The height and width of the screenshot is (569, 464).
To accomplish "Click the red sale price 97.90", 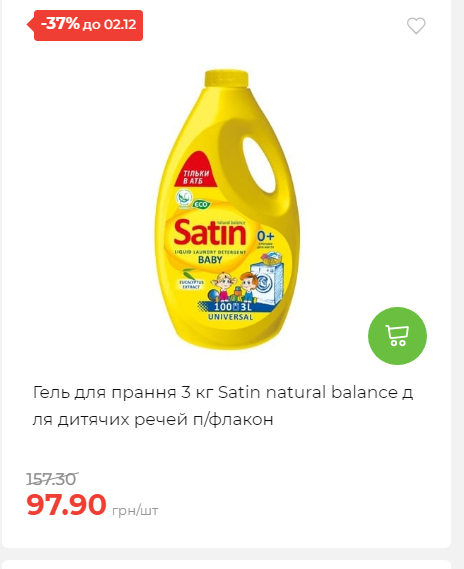I will [66, 504].
